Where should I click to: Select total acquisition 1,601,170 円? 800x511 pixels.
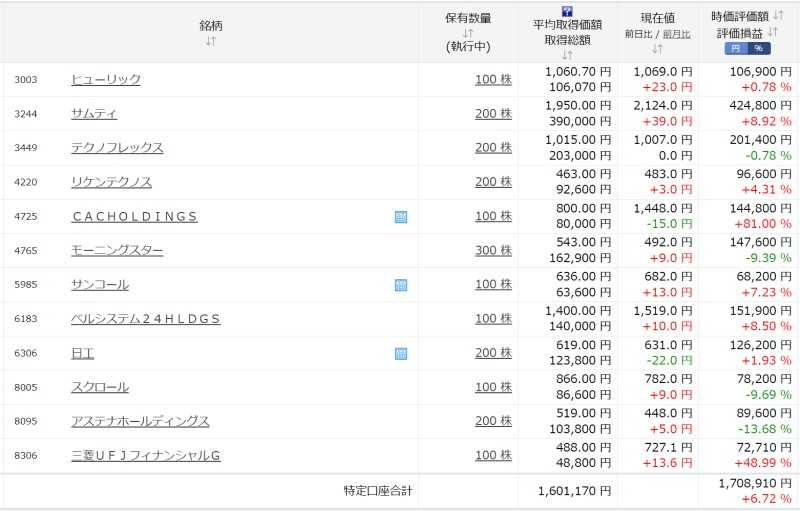(x=574, y=491)
